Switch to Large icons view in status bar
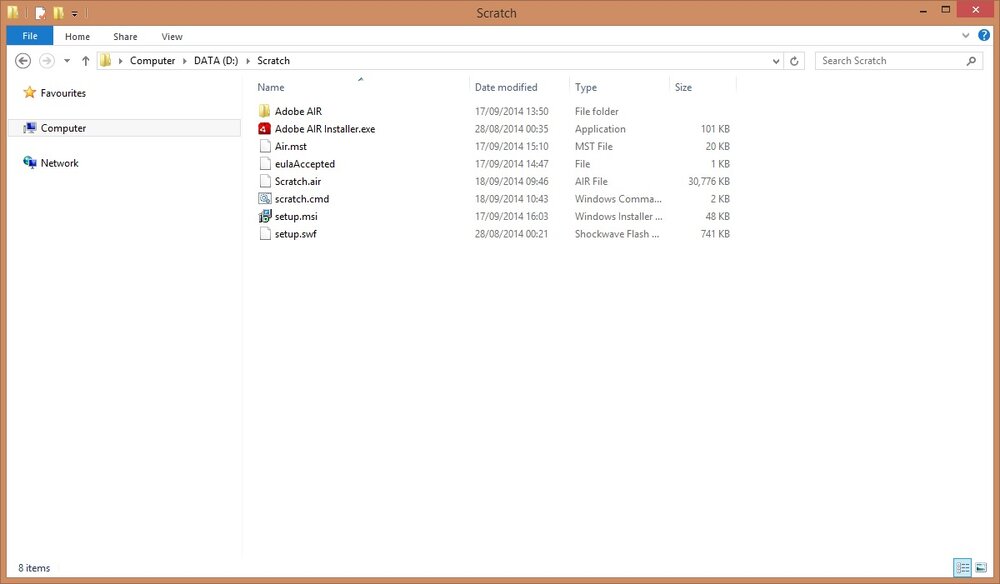This screenshot has height=584, width=1000. click(981, 567)
